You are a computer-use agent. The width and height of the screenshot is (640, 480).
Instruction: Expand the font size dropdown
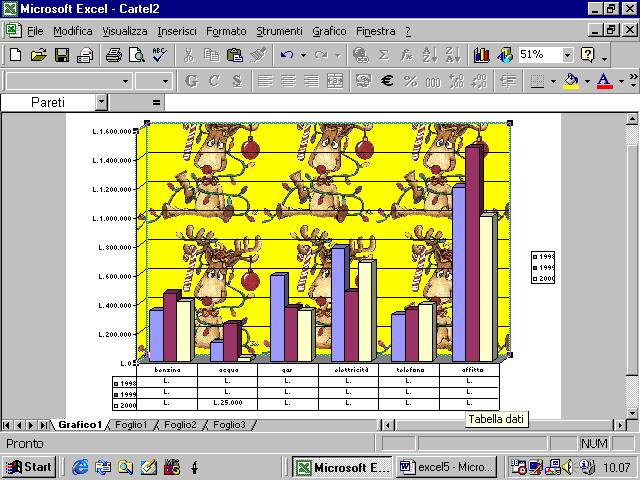[165, 81]
